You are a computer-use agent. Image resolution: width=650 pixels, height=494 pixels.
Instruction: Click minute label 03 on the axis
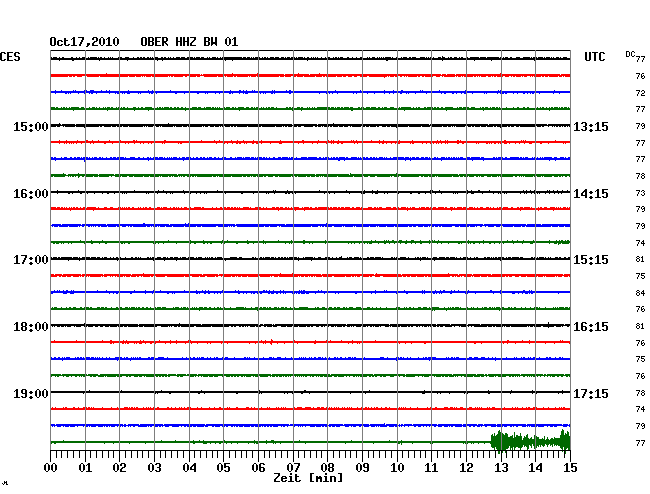pyautogui.click(x=154, y=467)
